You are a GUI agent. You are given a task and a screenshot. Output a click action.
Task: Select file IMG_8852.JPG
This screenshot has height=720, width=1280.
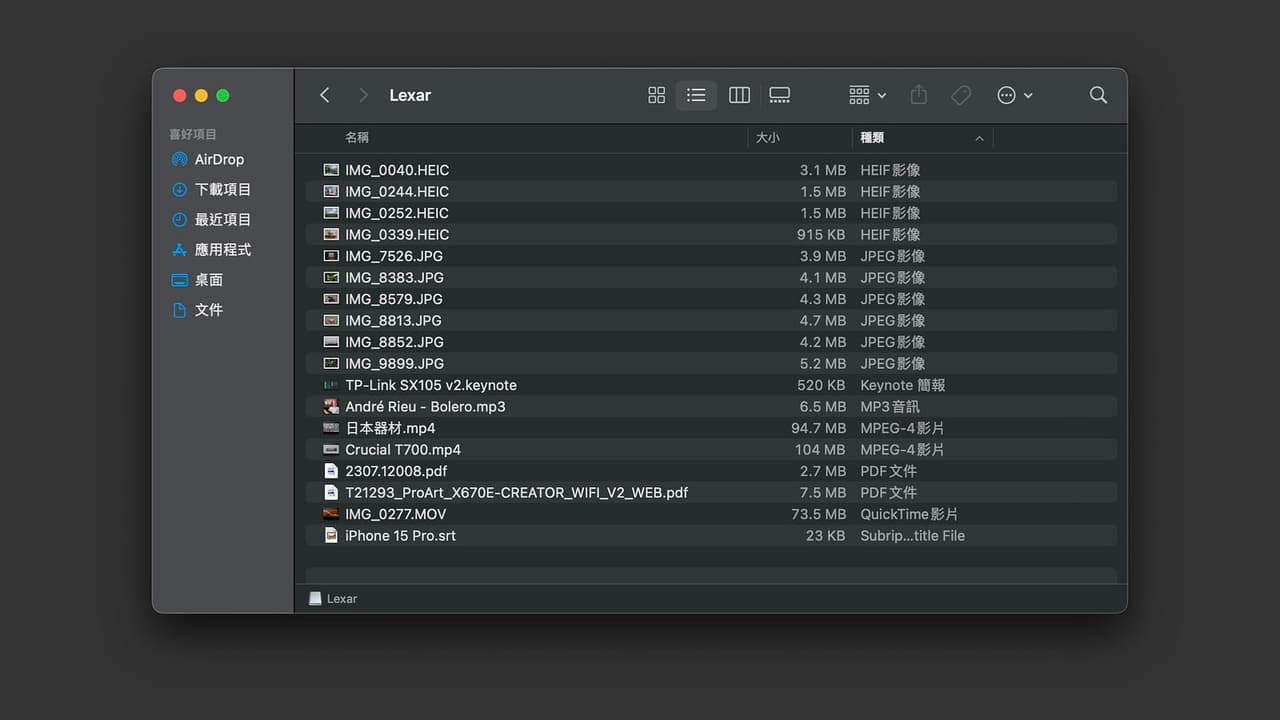(711, 342)
